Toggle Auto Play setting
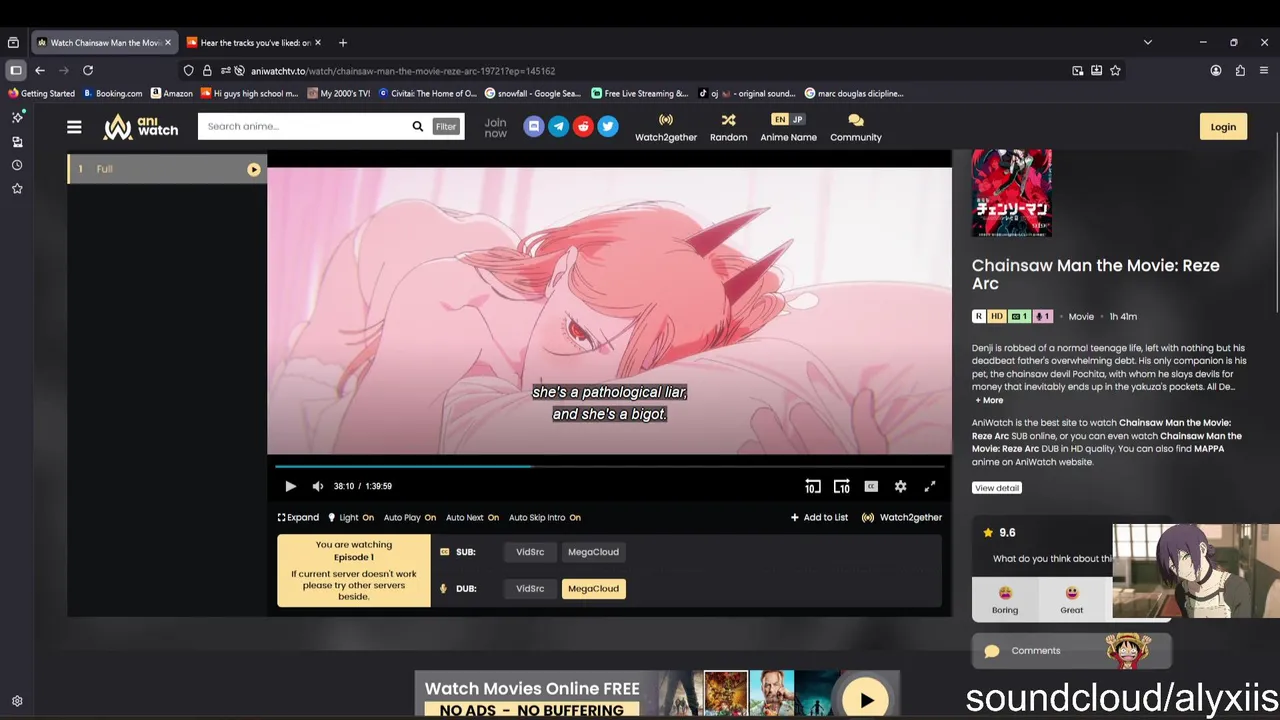 (x=410, y=517)
